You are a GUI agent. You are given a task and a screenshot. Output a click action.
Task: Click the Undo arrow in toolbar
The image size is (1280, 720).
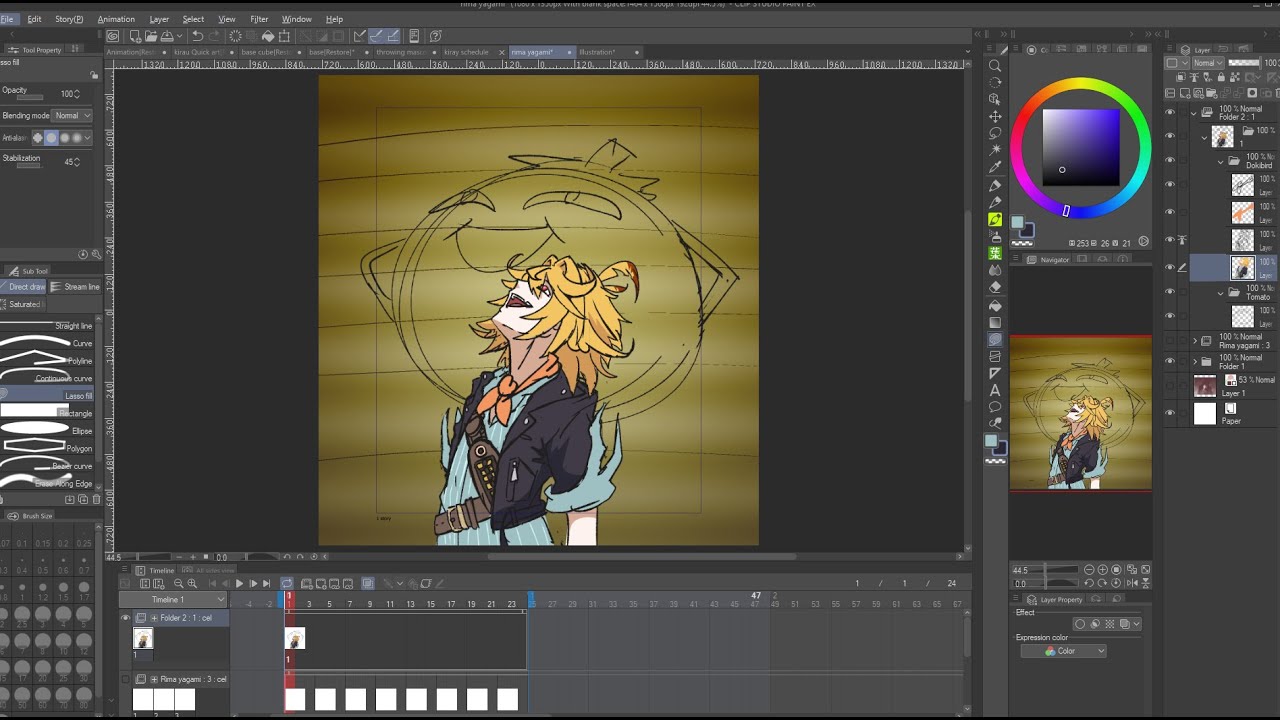click(197, 36)
